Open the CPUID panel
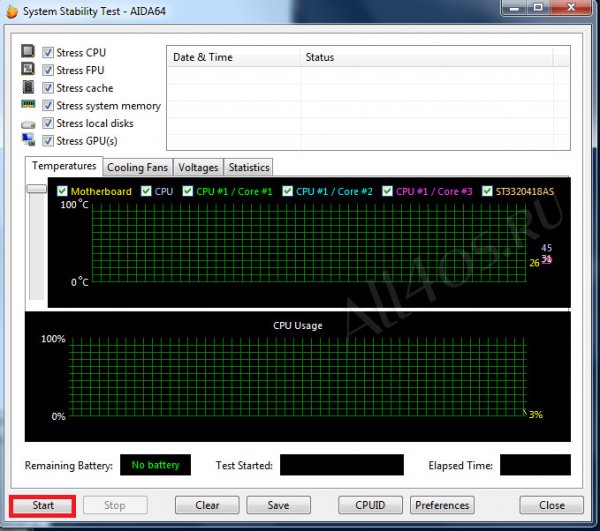 (x=370, y=505)
